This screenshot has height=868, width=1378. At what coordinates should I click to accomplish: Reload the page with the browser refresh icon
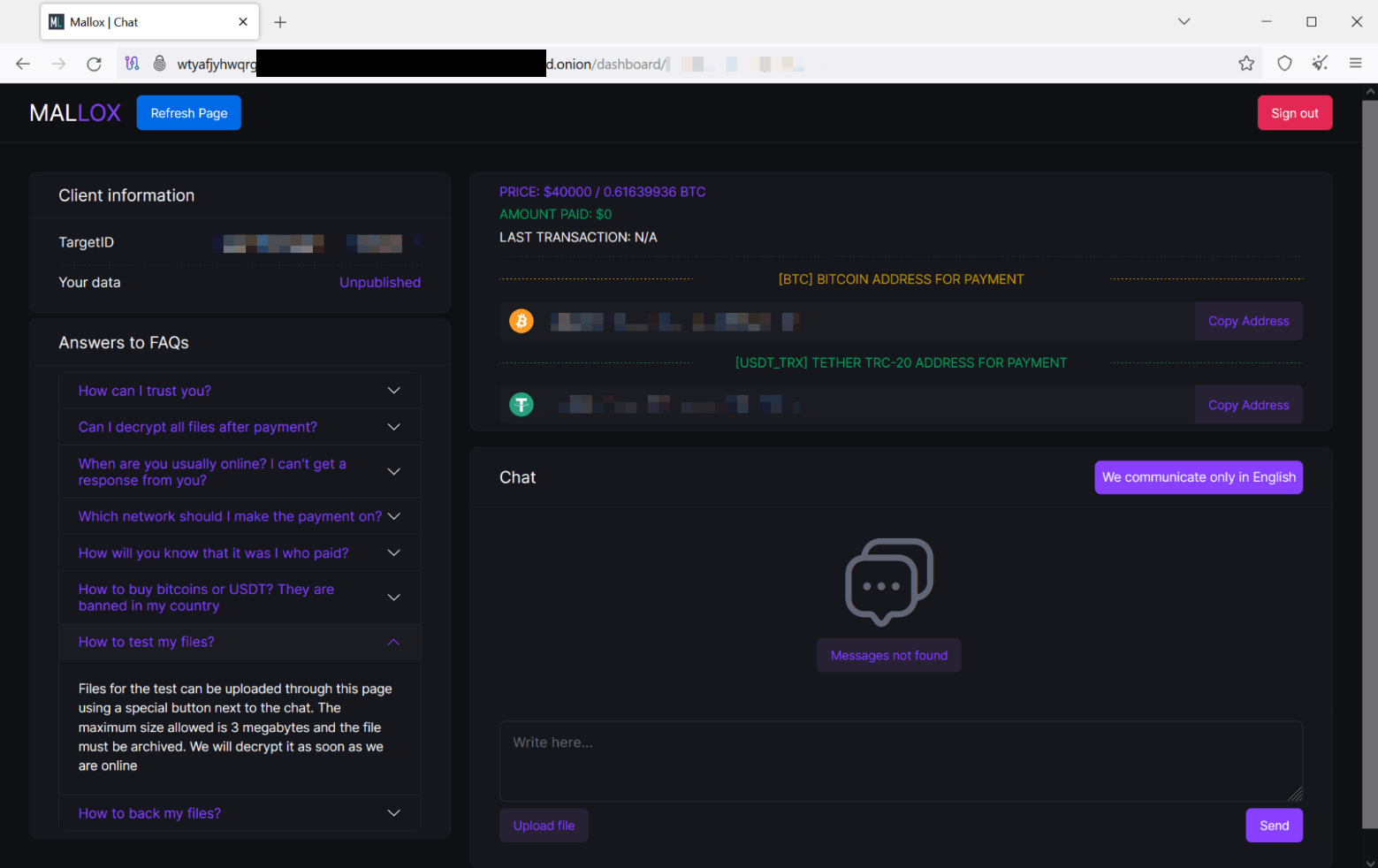pyautogui.click(x=94, y=64)
